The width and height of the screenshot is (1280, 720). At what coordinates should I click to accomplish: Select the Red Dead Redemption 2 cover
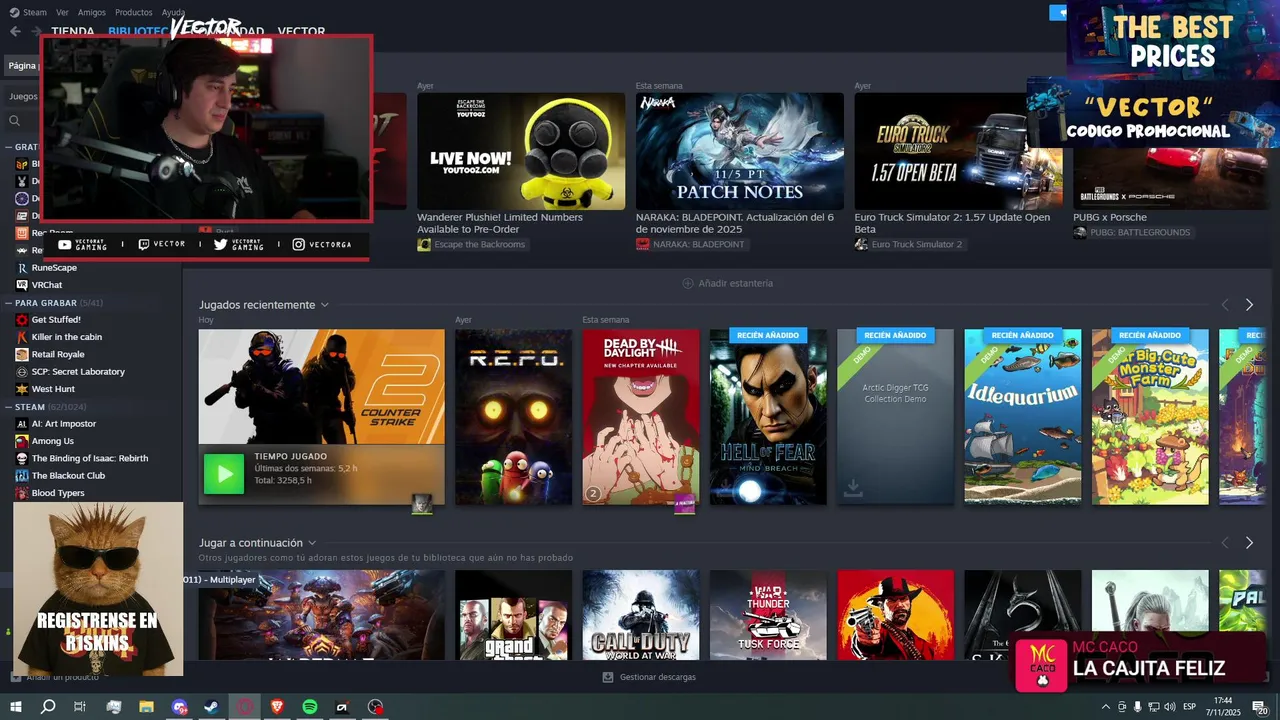896,615
